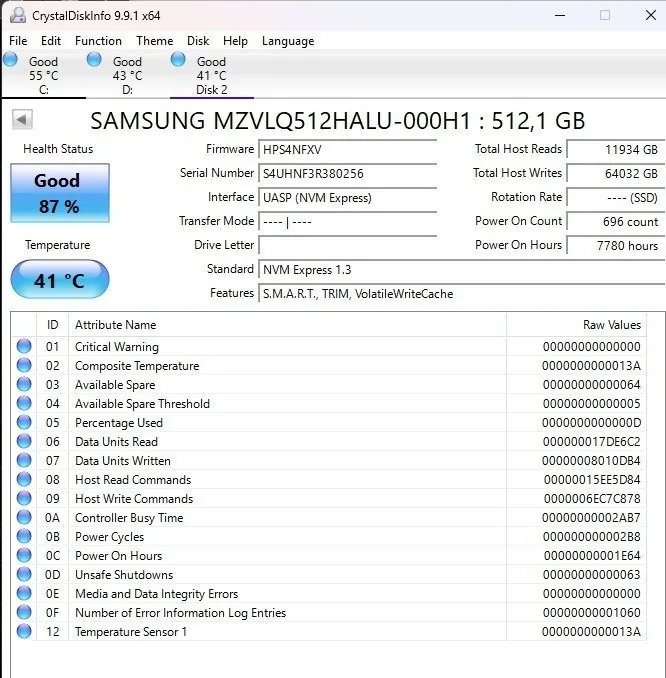This screenshot has height=678, width=666.
Task: Click status orb of Power Cycles row
Action: pos(24,536)
